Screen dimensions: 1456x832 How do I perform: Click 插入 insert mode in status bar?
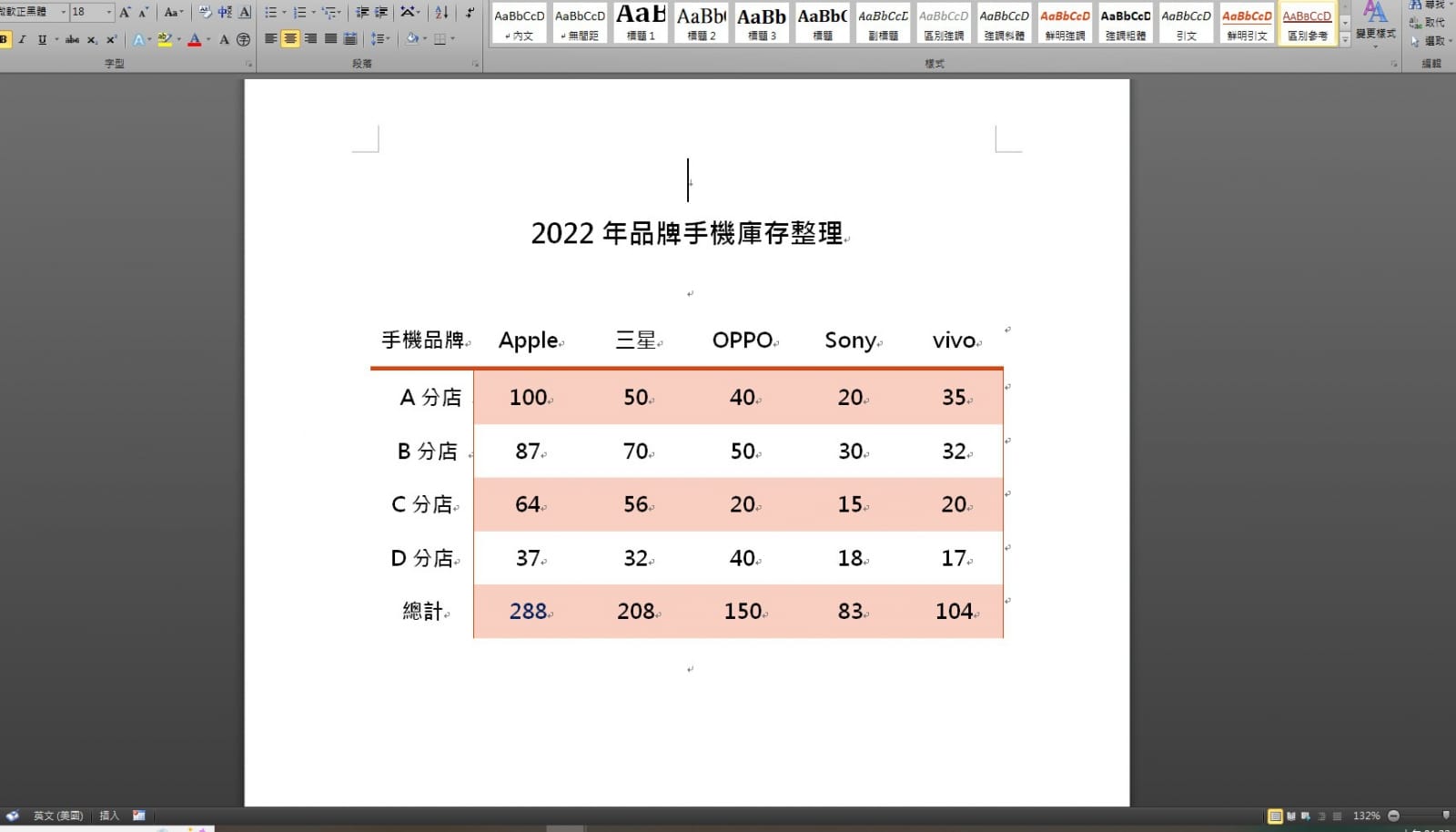tap(109, 816)
